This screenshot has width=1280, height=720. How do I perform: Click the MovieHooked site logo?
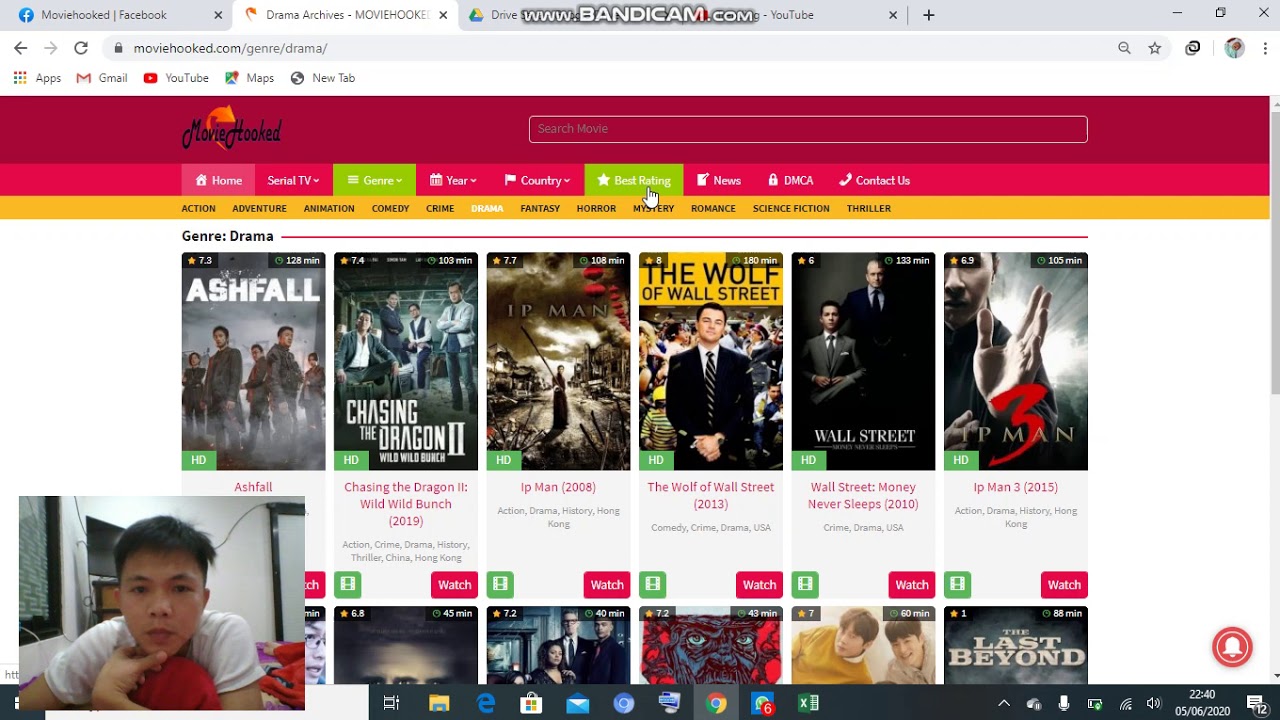231,129
